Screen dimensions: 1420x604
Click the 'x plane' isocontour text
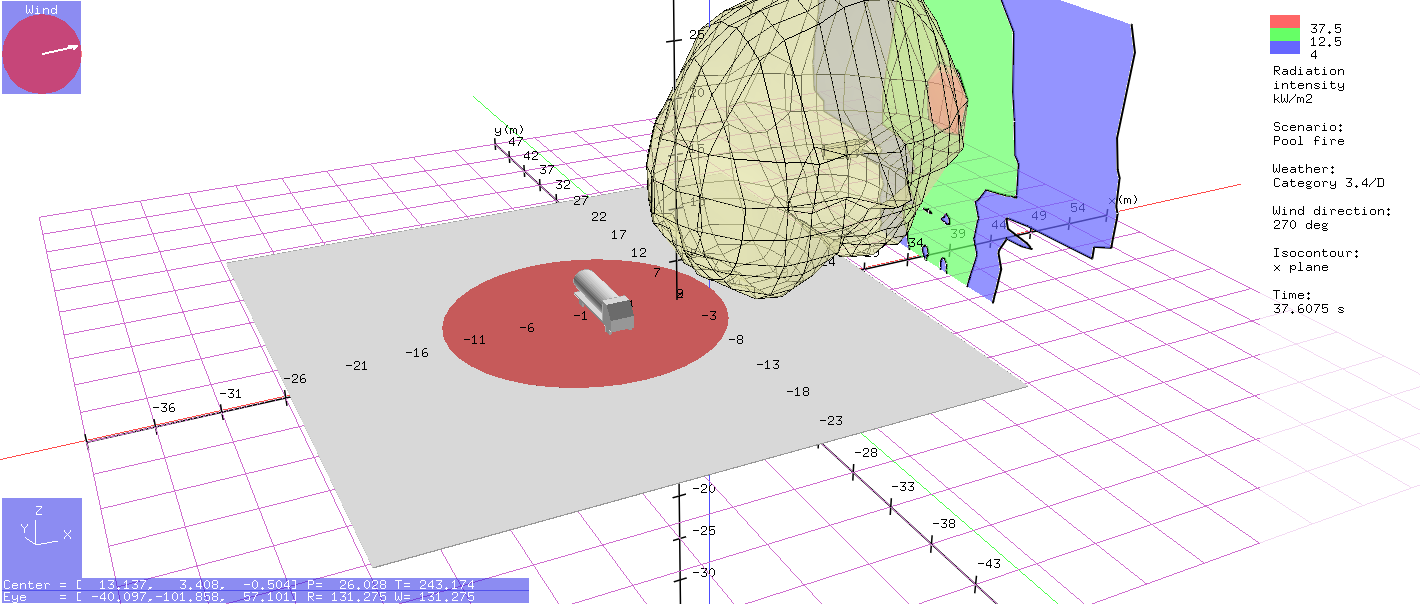1300,267
